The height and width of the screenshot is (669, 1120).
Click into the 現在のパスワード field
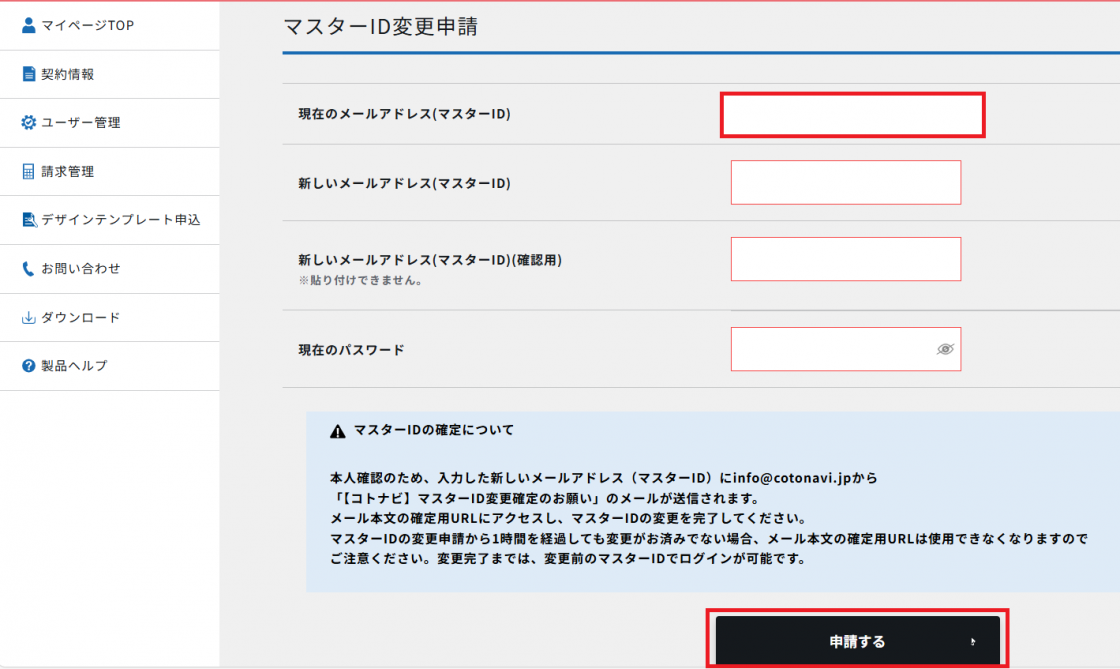coord(830,349)
